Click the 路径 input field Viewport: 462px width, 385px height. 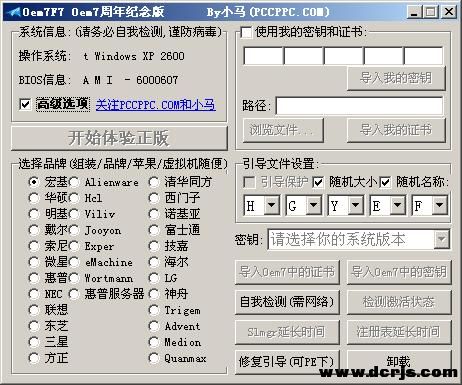click(359, 106)
